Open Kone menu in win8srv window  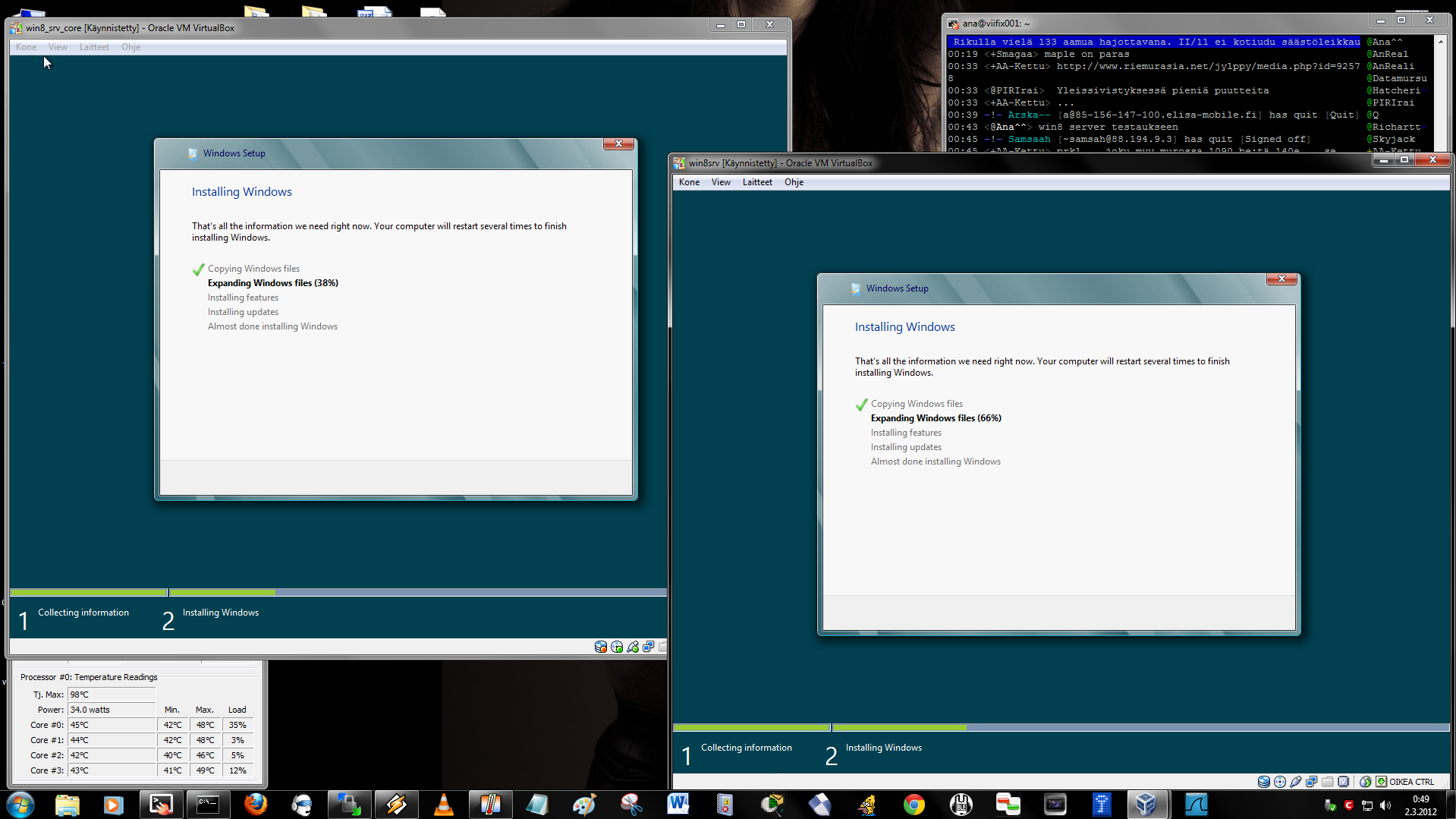coord(689,182)
